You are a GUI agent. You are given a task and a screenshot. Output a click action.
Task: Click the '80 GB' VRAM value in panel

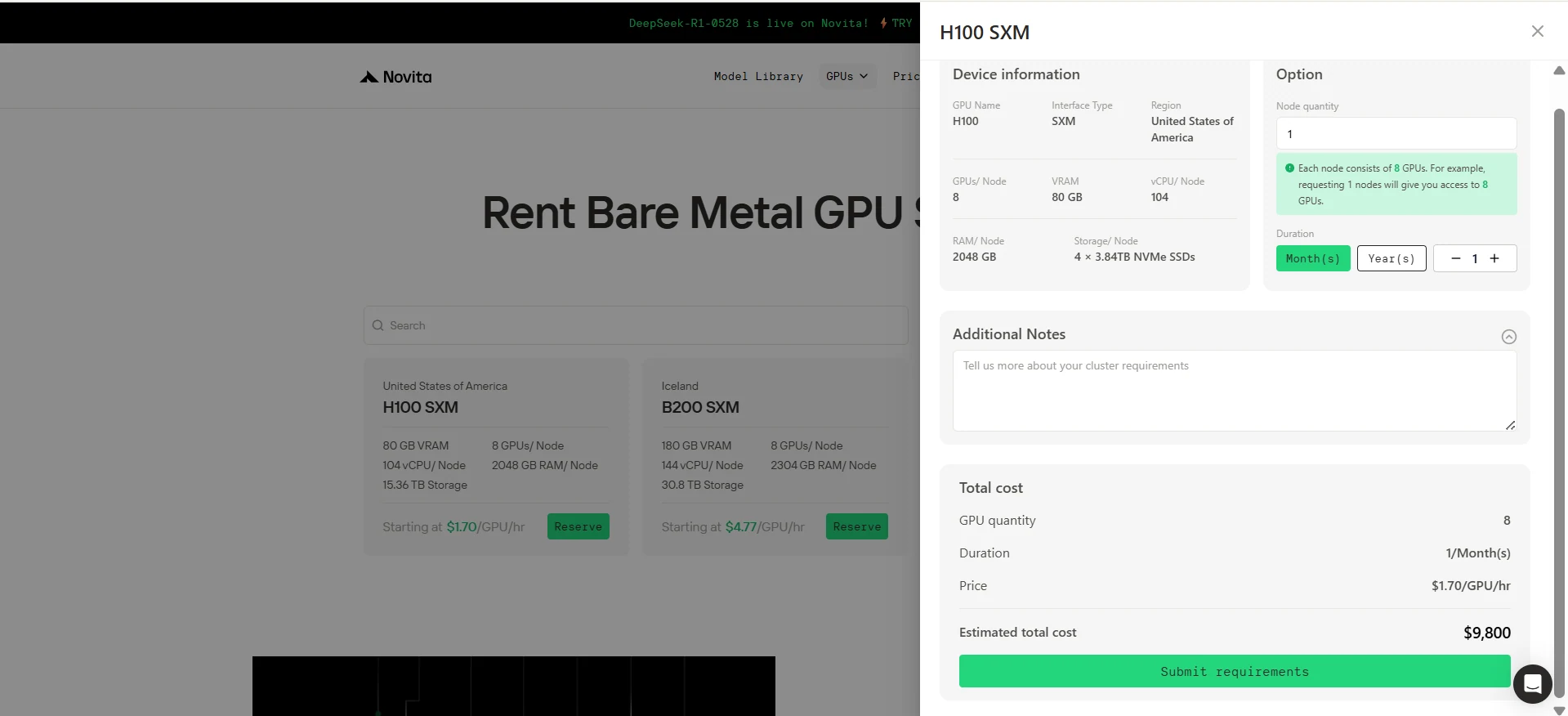click(x=1067, y=197)
